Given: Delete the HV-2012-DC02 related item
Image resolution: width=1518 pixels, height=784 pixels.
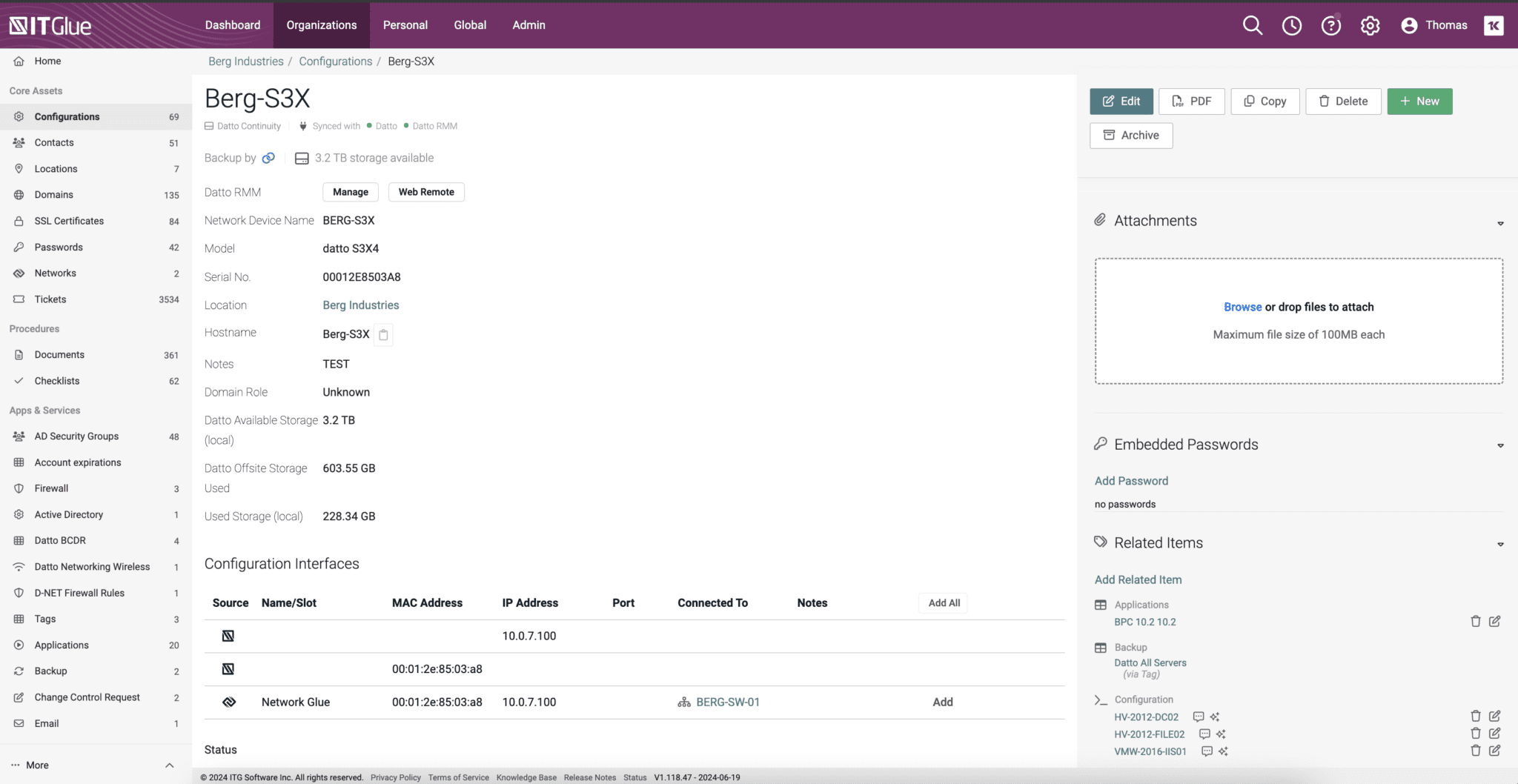Looking at the screenshot, I should (x=1475, y=716).
